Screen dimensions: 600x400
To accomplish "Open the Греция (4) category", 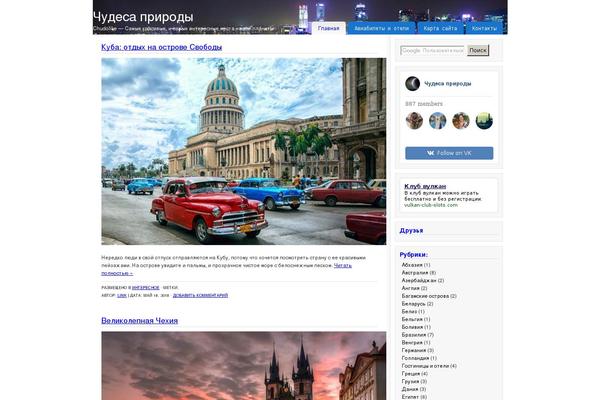I will coord(415,374).
